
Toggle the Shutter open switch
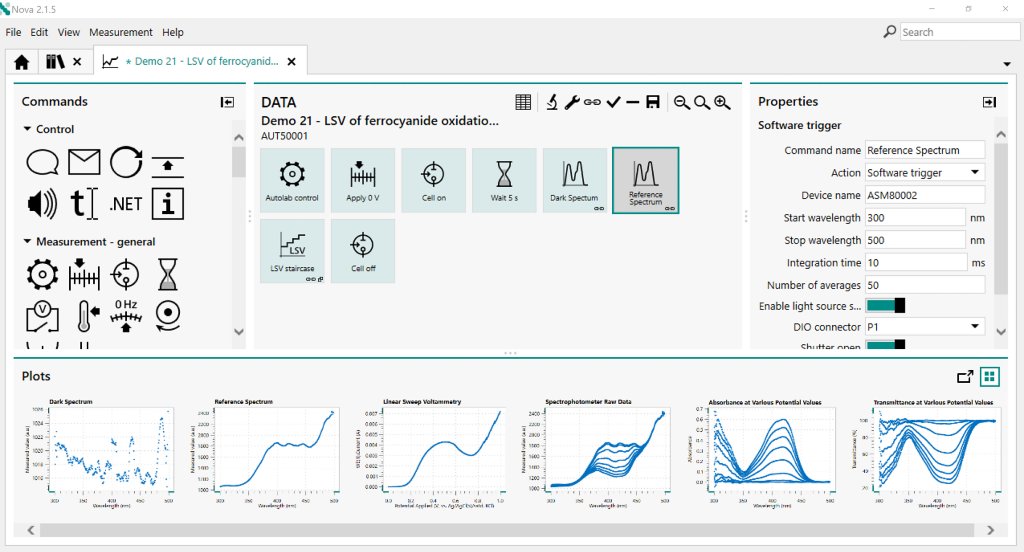(x=885, y=344)
